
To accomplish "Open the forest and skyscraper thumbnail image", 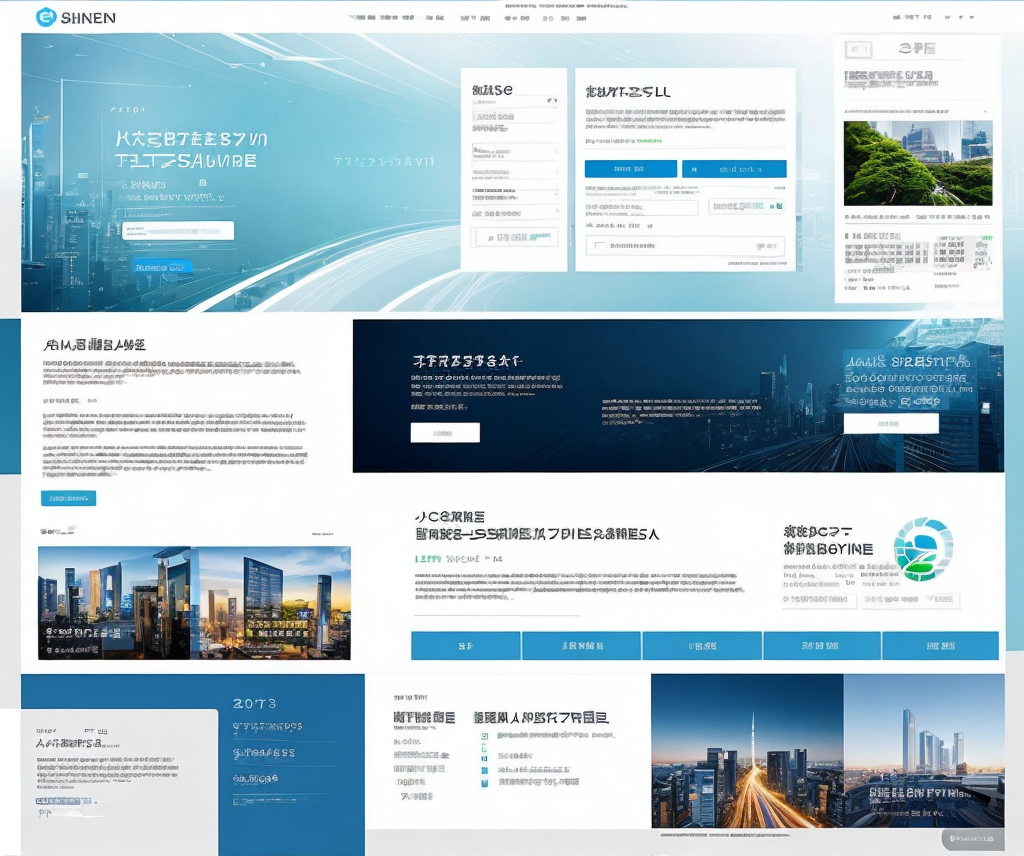I will point(917,163).
